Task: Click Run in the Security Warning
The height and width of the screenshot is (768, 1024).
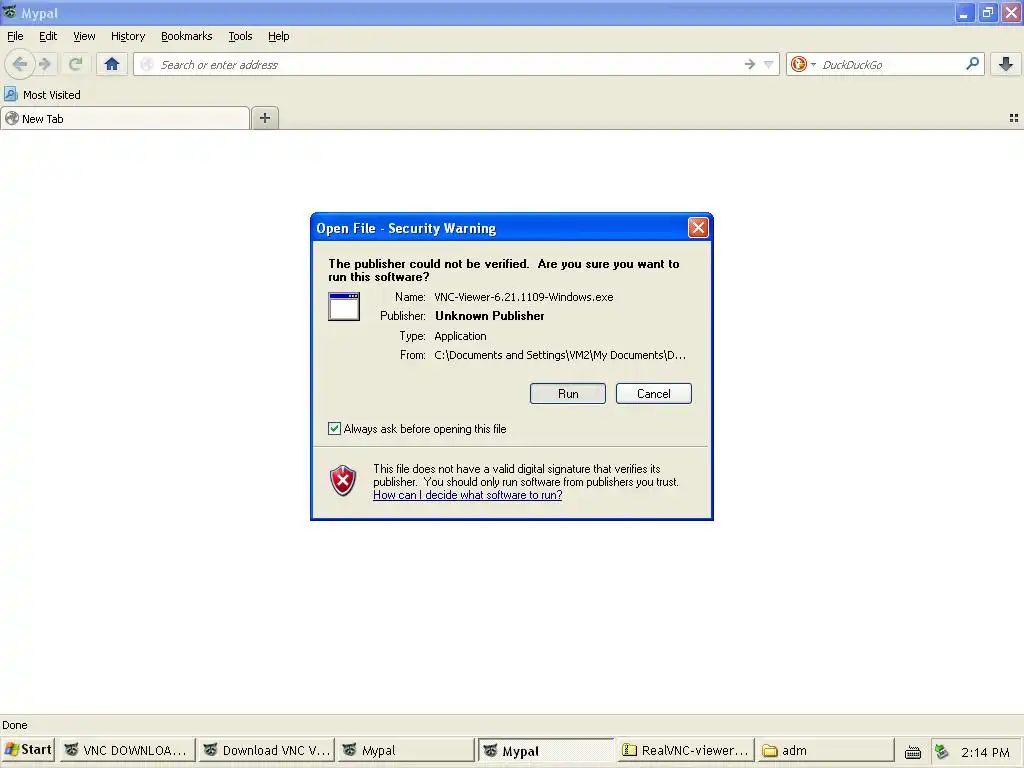Action: click(x=568, y=394)
